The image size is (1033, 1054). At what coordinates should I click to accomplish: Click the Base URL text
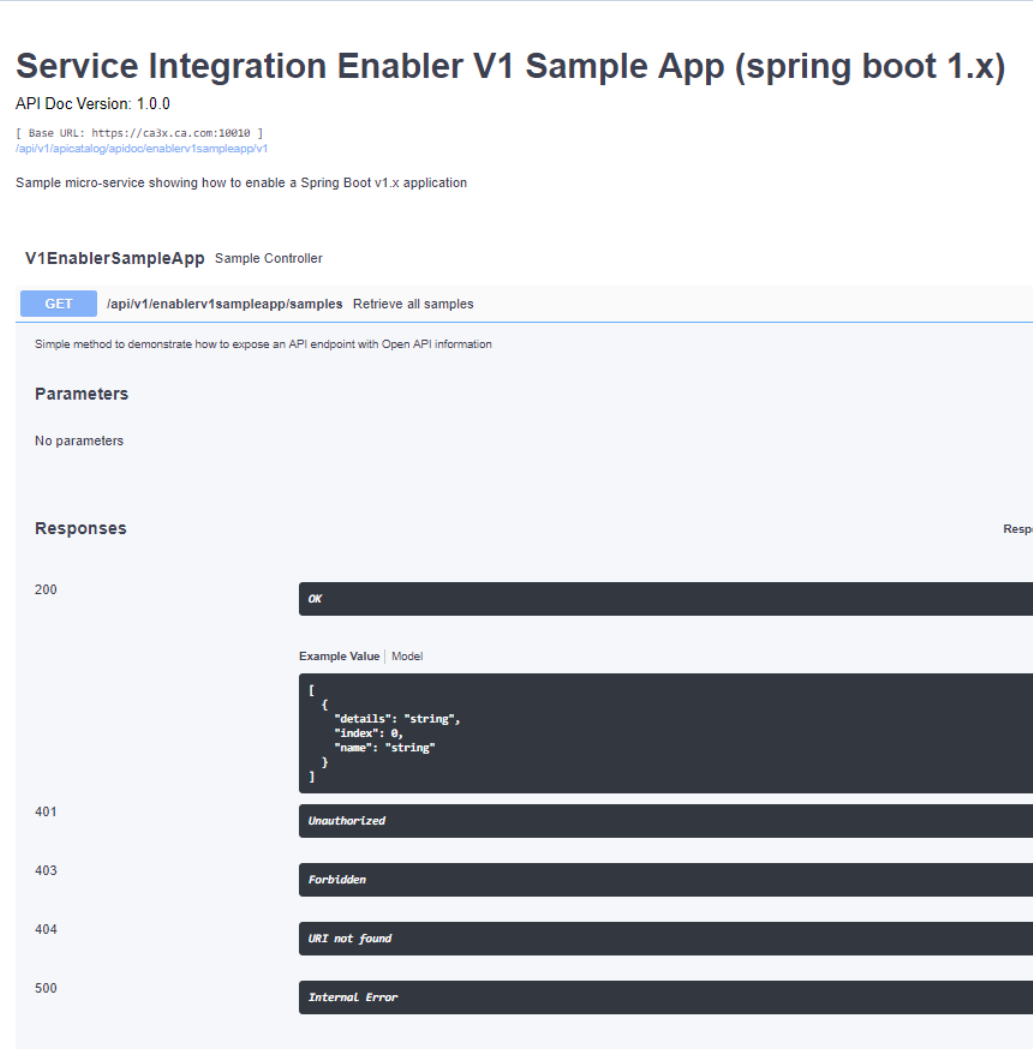(140, 132)
